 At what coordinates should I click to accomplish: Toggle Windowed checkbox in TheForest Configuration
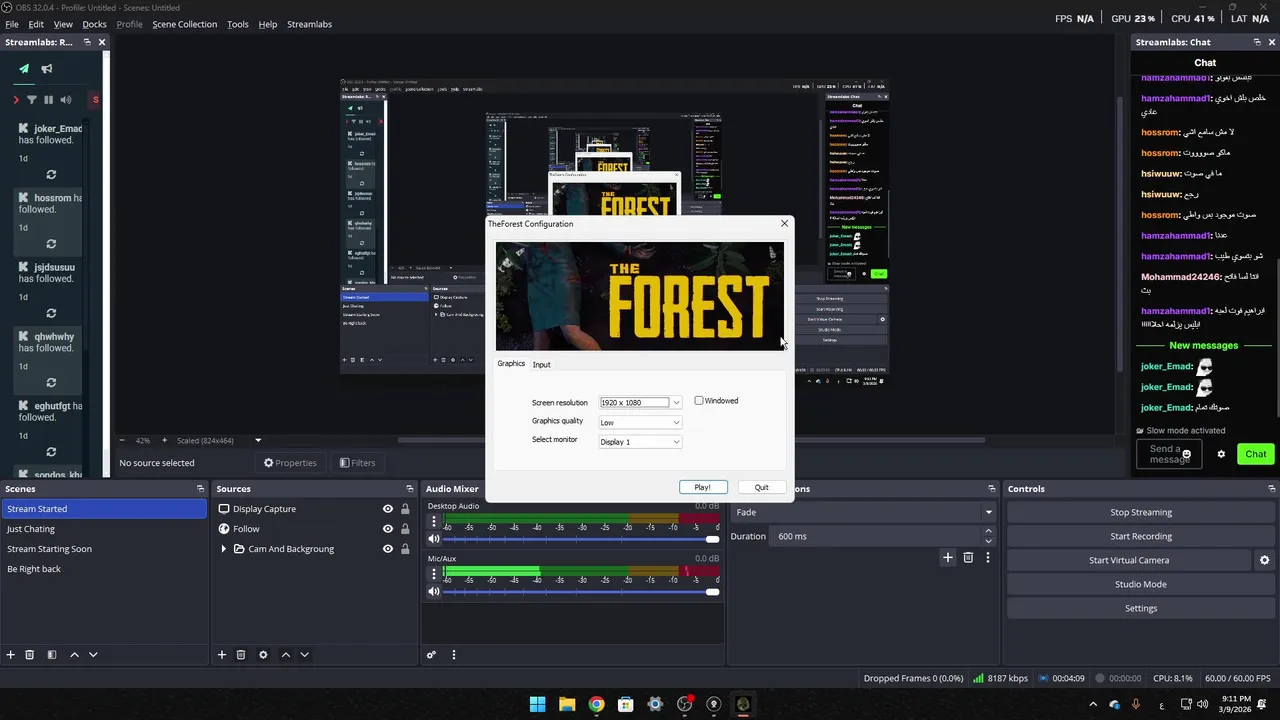(699, 401)
